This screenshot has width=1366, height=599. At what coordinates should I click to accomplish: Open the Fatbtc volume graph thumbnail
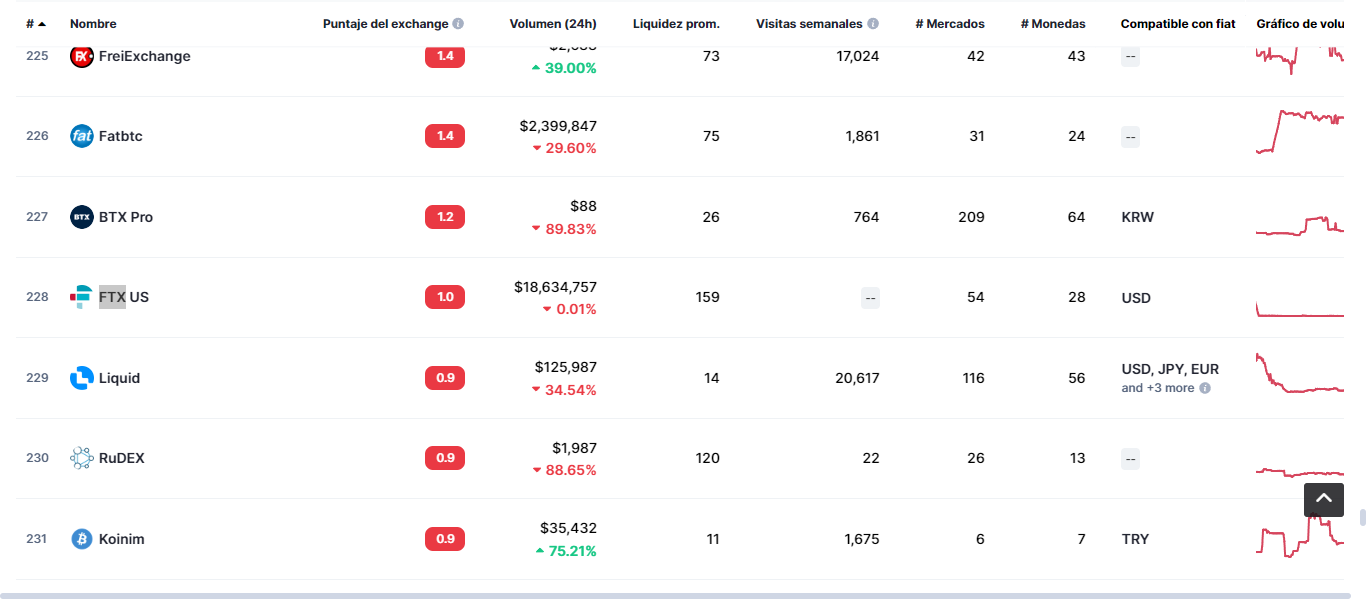click(1300, 132)
